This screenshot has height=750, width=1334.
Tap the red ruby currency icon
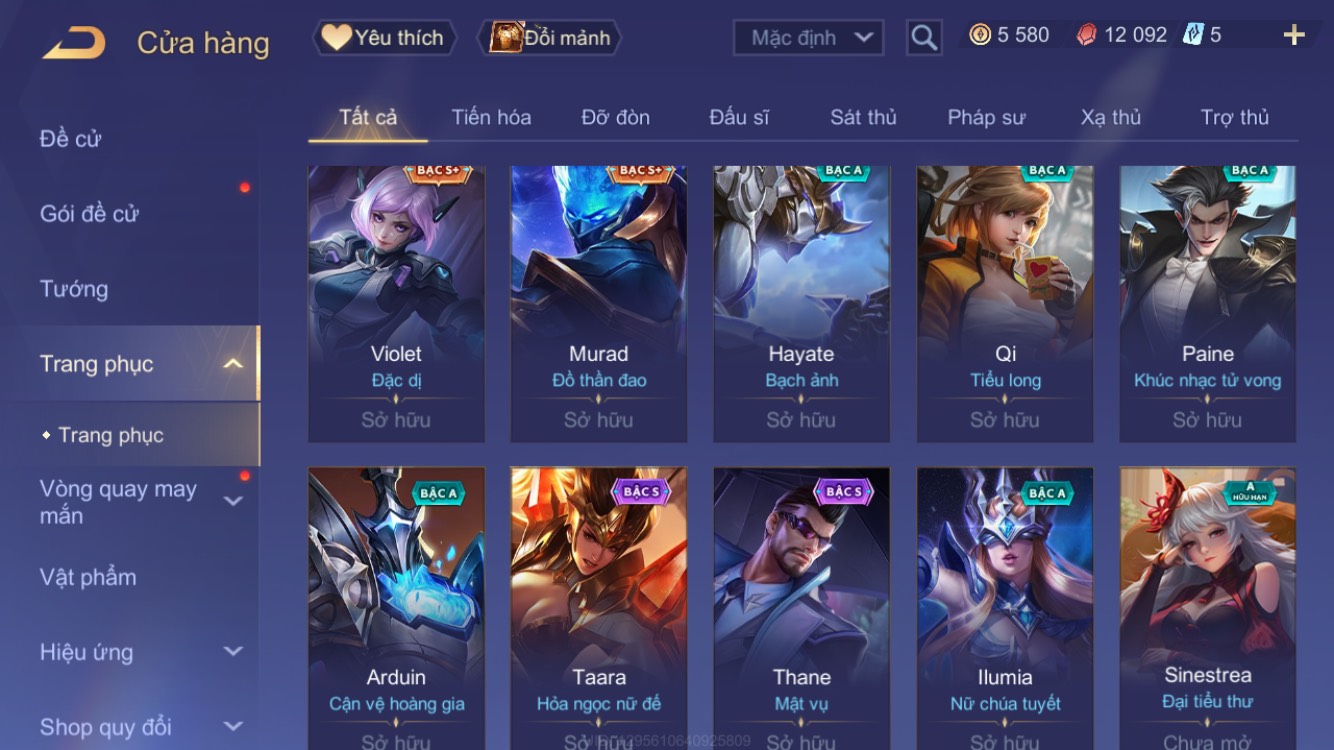tap(1086, 35)
